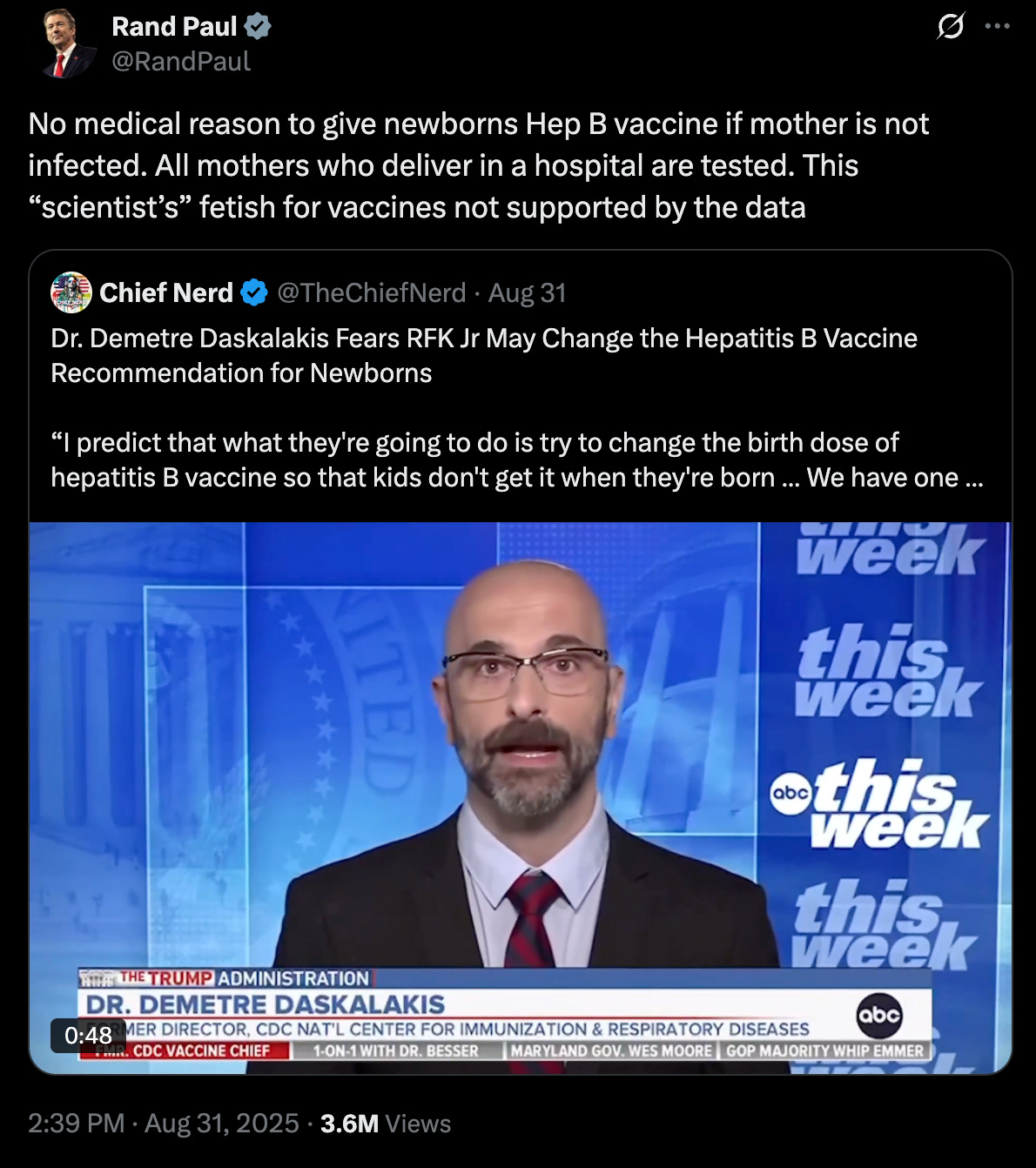Click the Rand Paul display name
Viewport: 1036px width, 1168px height.
click(174, 27)
